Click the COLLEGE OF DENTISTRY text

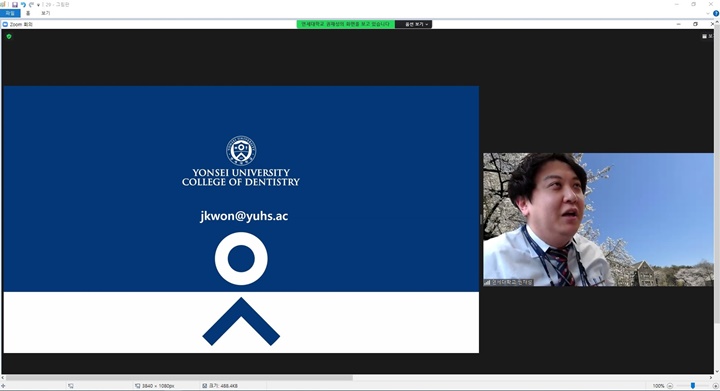[241, 182]
